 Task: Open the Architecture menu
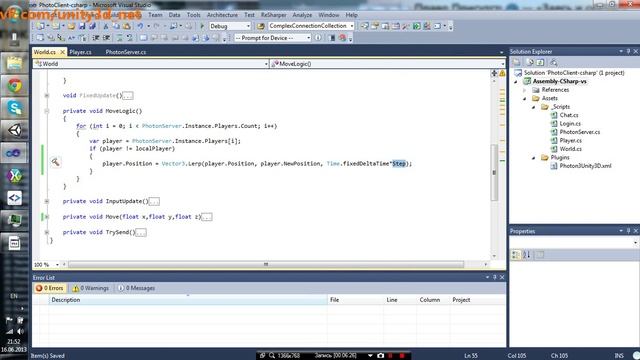click(222, 15)
